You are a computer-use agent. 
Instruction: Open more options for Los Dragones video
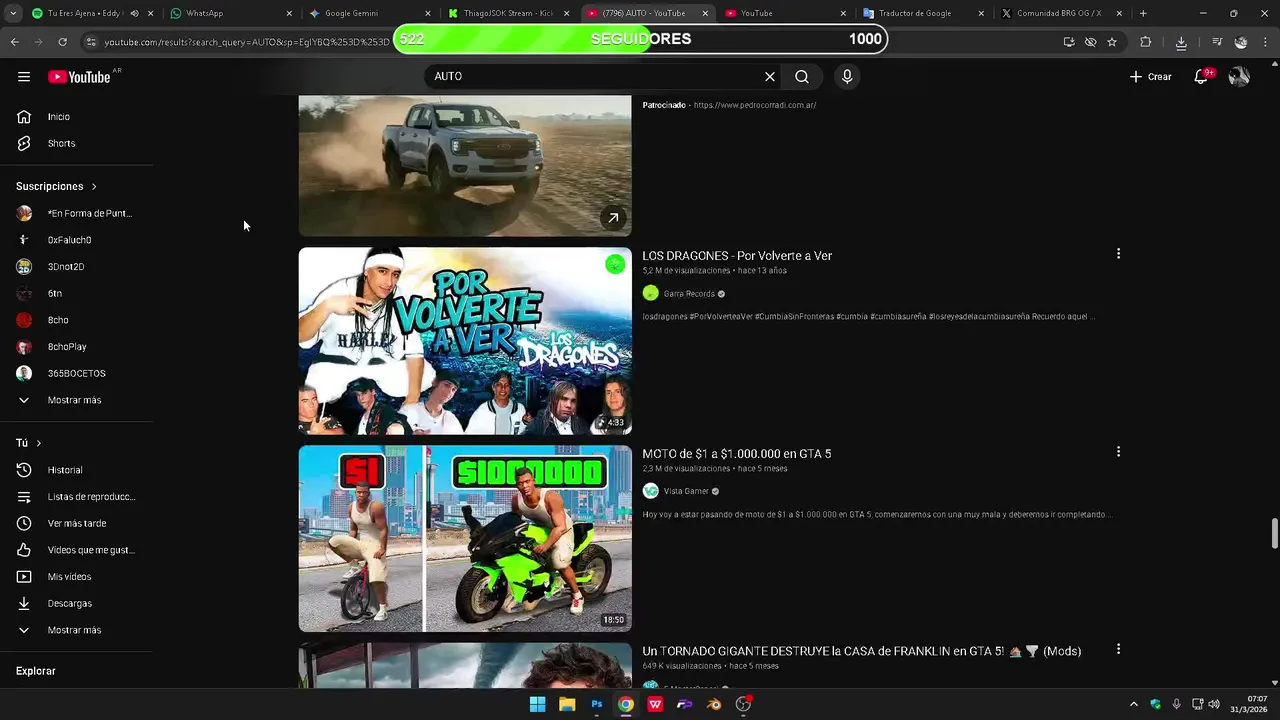click(1118, 254)
